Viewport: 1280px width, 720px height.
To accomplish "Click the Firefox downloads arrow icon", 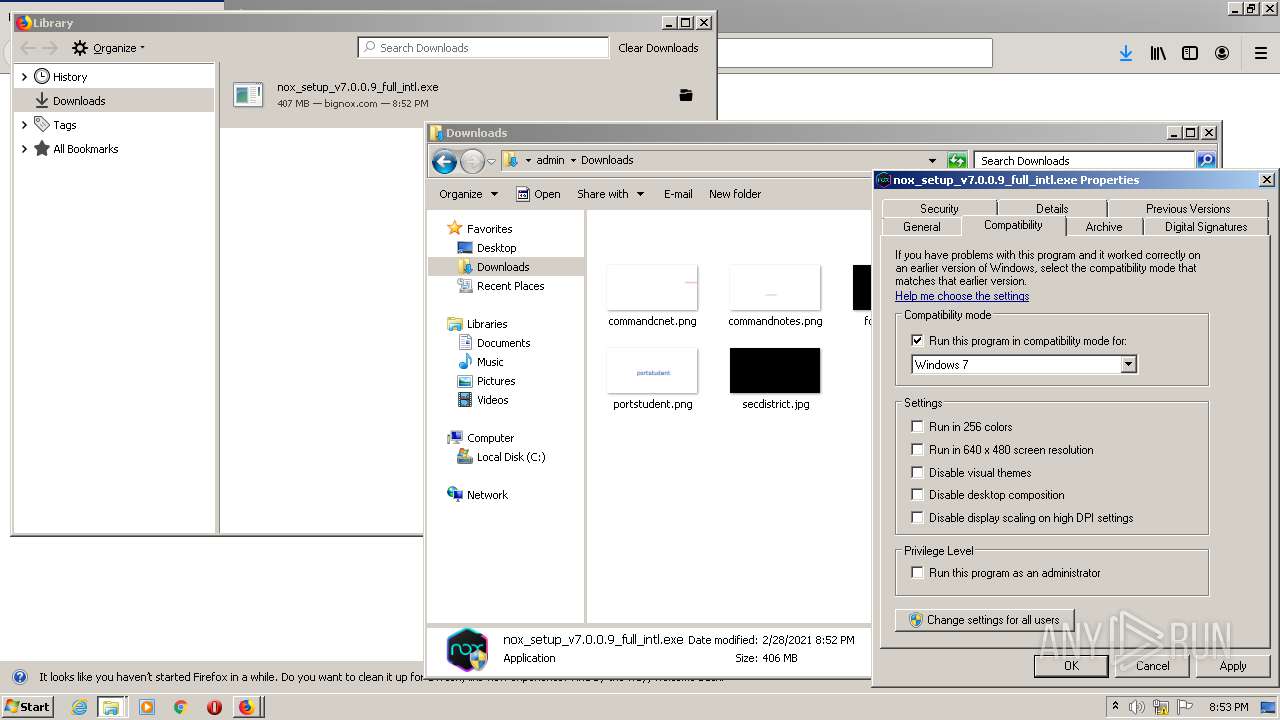I will (x=1126, y=54).
